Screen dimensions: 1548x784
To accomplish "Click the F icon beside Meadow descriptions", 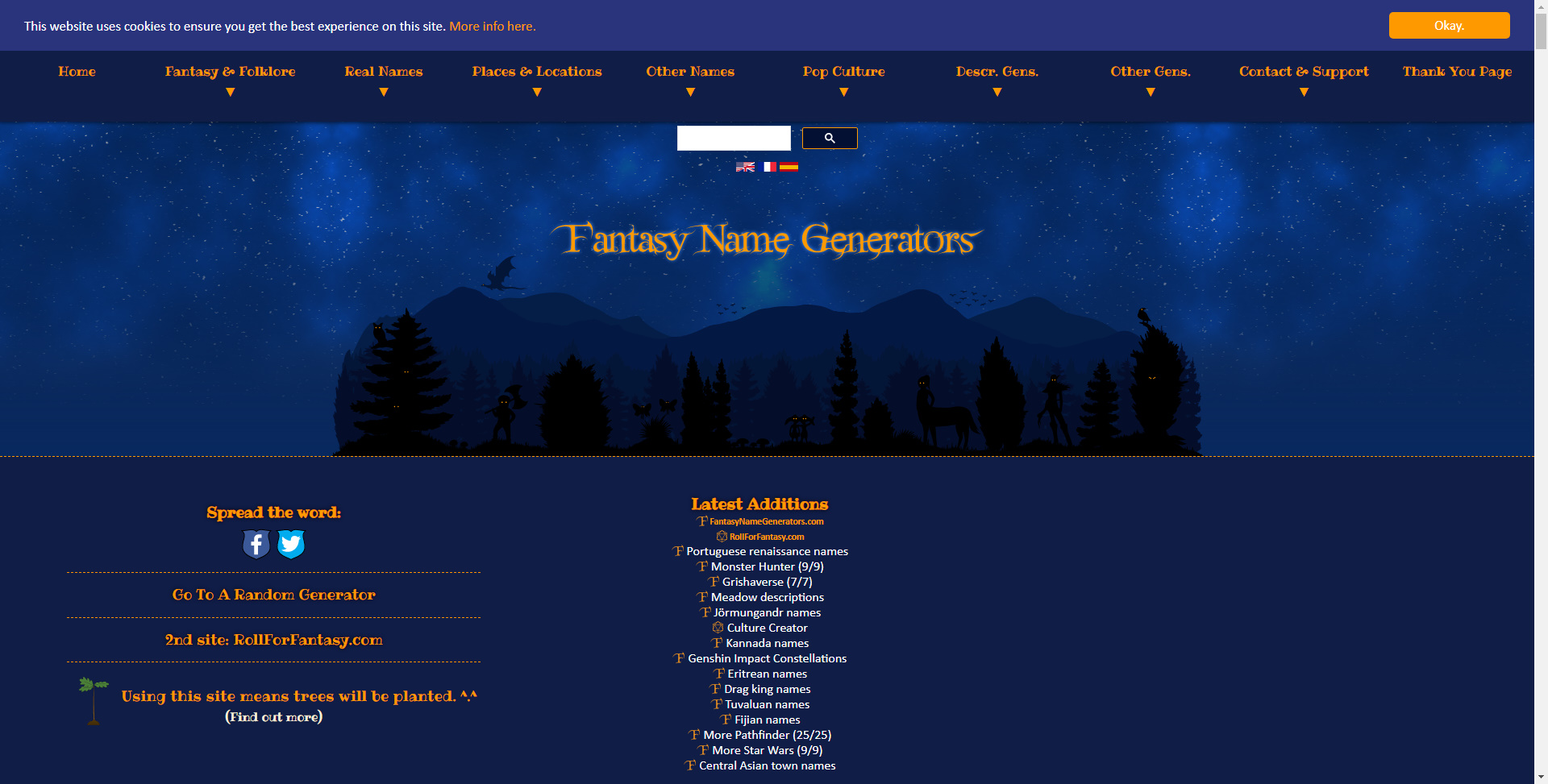I will click(x=702, y=597).
